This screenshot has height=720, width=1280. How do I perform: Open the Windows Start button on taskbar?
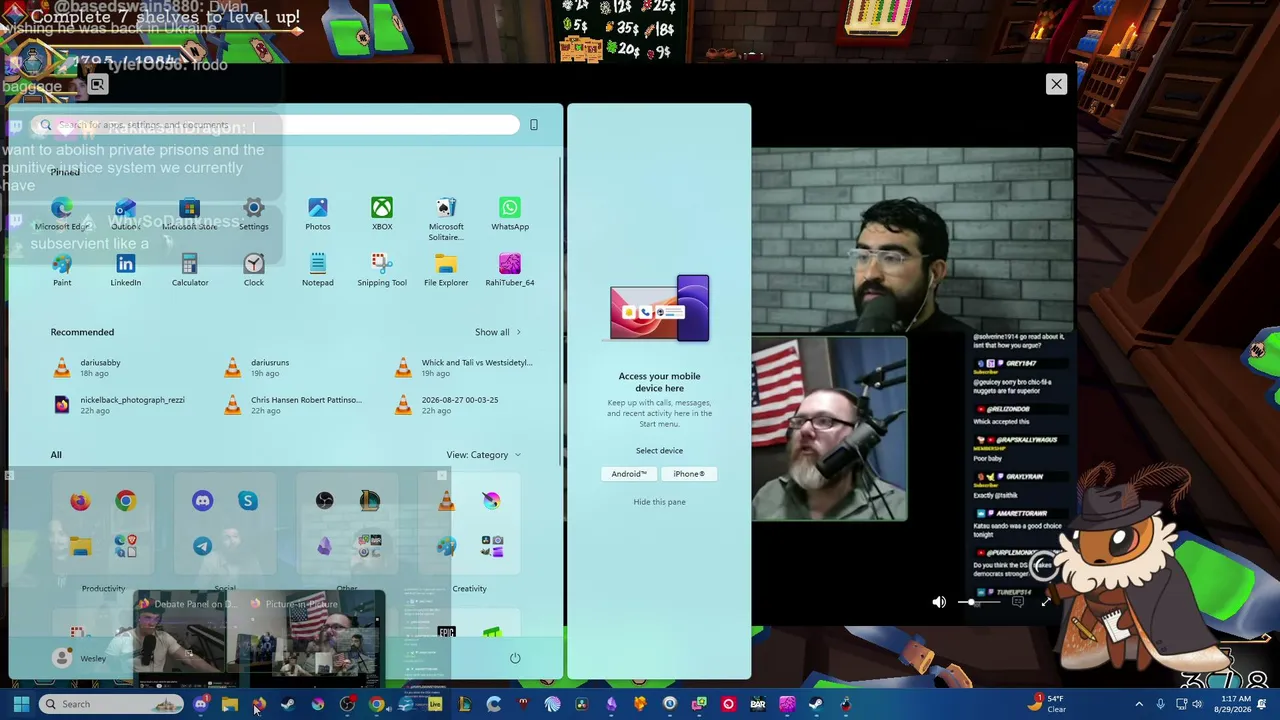point(21,704)
